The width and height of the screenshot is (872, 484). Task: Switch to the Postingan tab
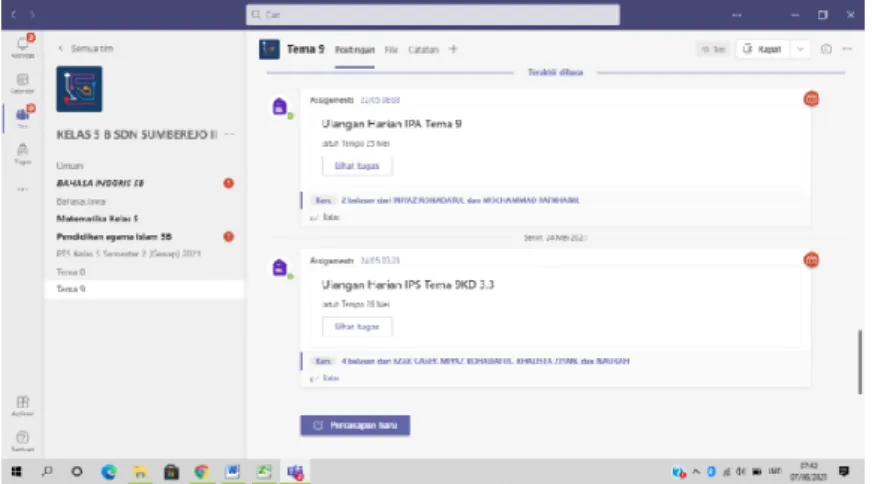[x=354, y=50]
